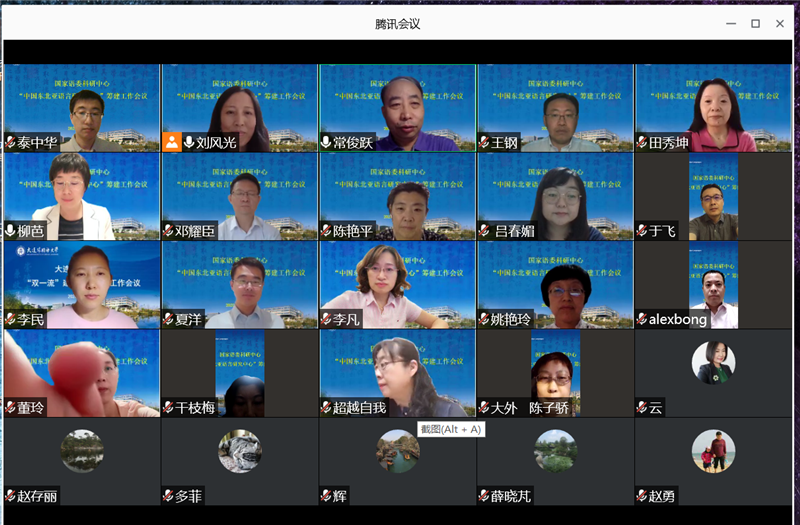Maximize the 腾讯会议 window
800x525 pixels.
[755, 23]
